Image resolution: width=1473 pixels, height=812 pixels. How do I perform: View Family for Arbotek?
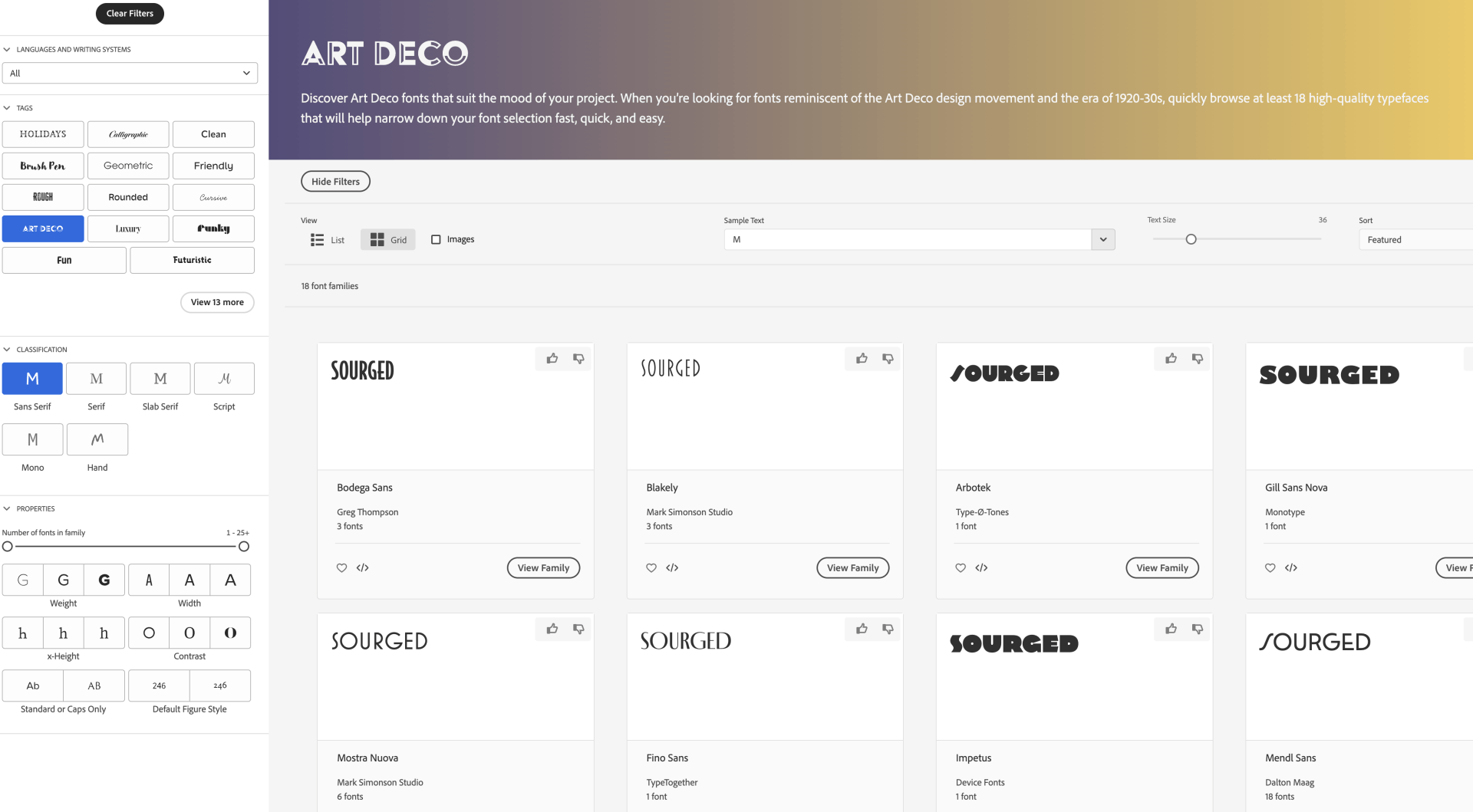[x=1162, y=568]
